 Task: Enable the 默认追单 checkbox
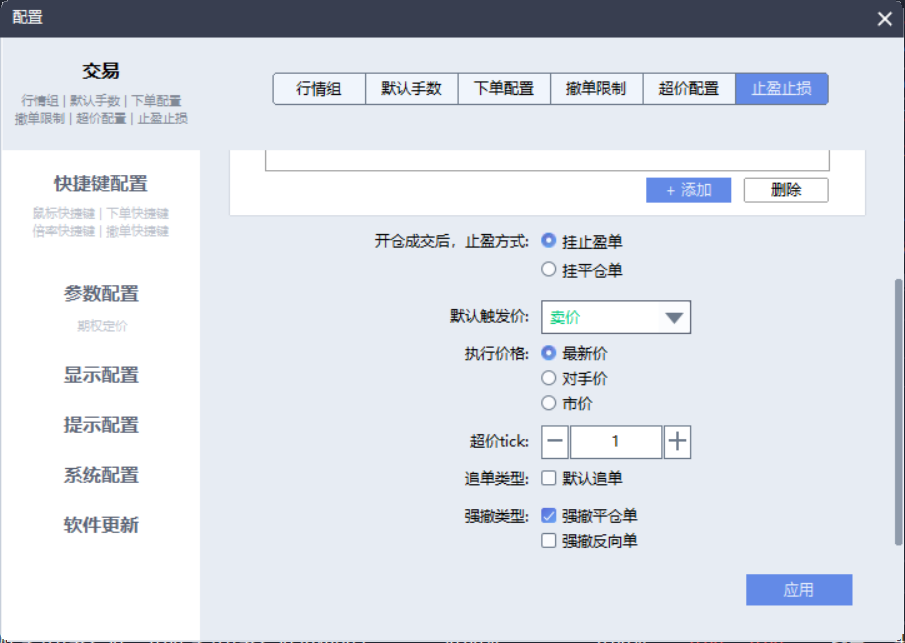click(x=548, y=478)
